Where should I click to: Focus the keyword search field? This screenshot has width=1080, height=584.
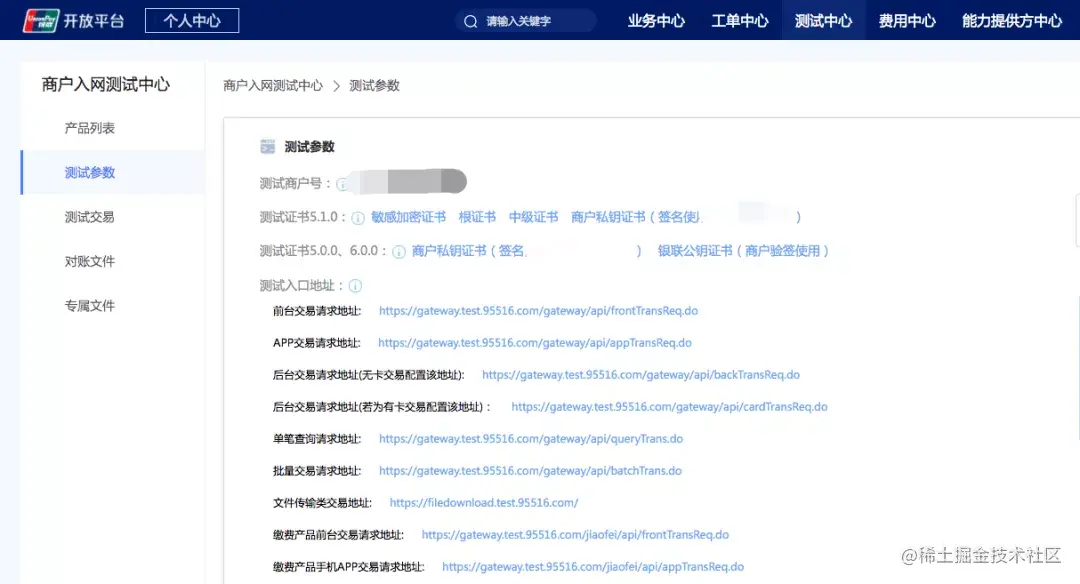tap(526, 21)
